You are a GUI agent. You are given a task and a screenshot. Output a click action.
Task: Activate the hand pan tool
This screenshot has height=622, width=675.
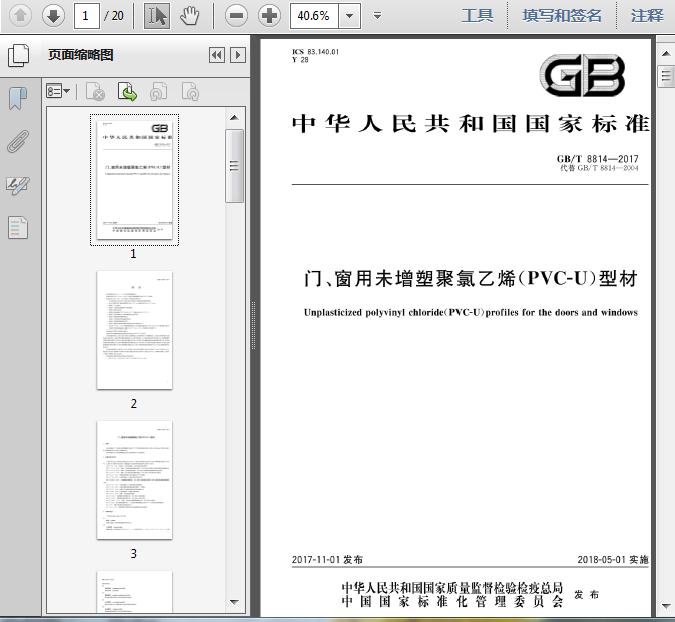click(189, 16)
